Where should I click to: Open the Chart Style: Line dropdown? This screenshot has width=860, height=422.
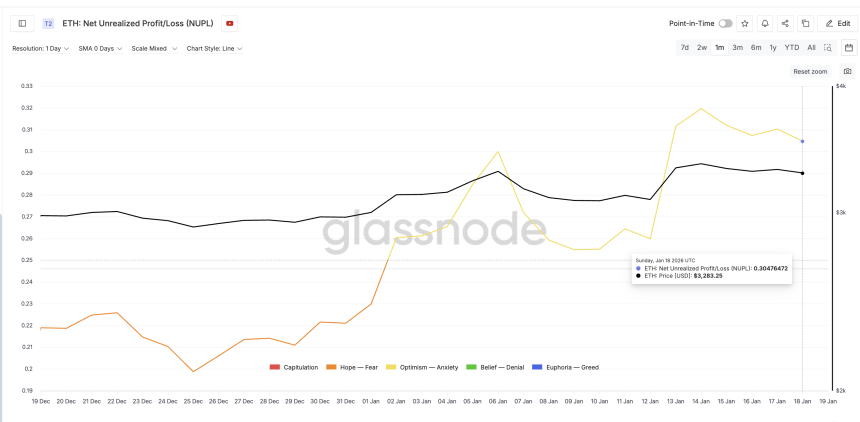point(214,48)
